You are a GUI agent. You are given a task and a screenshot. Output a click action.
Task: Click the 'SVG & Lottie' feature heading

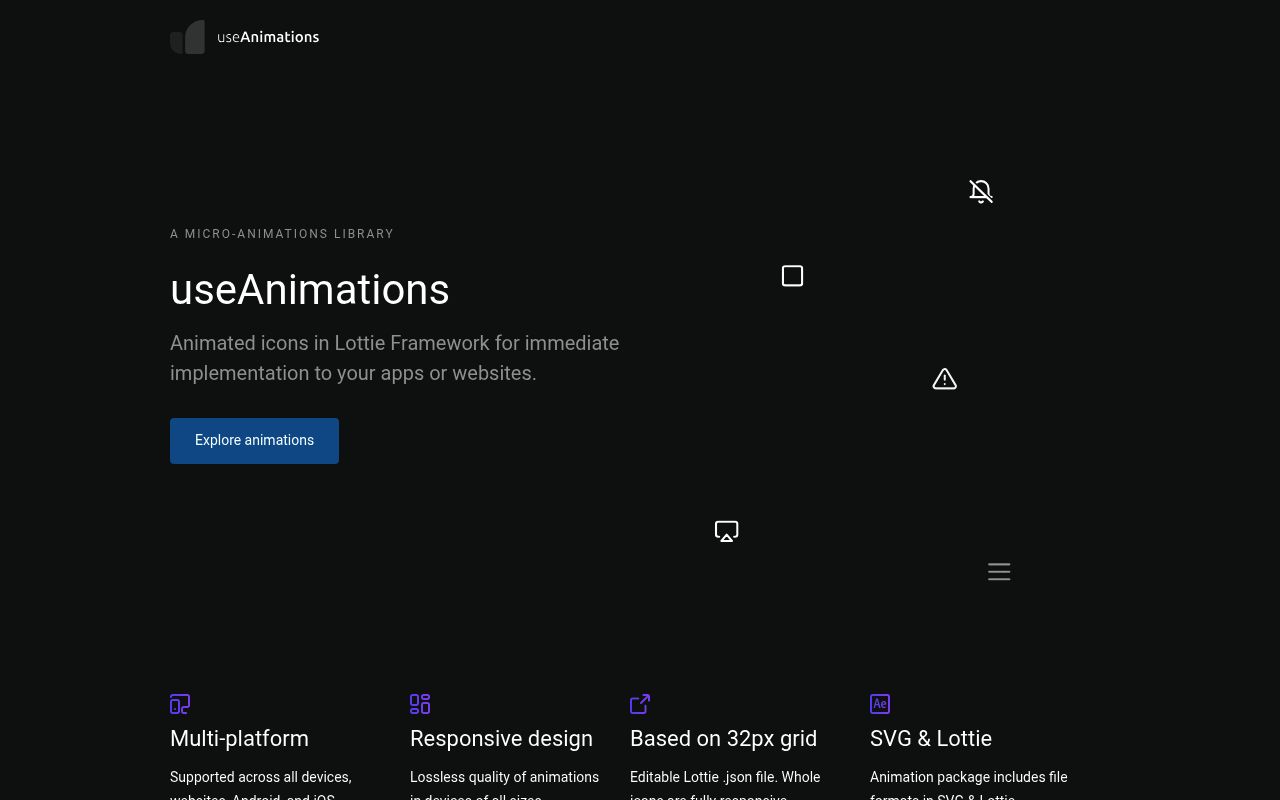[x=931, y=738]
